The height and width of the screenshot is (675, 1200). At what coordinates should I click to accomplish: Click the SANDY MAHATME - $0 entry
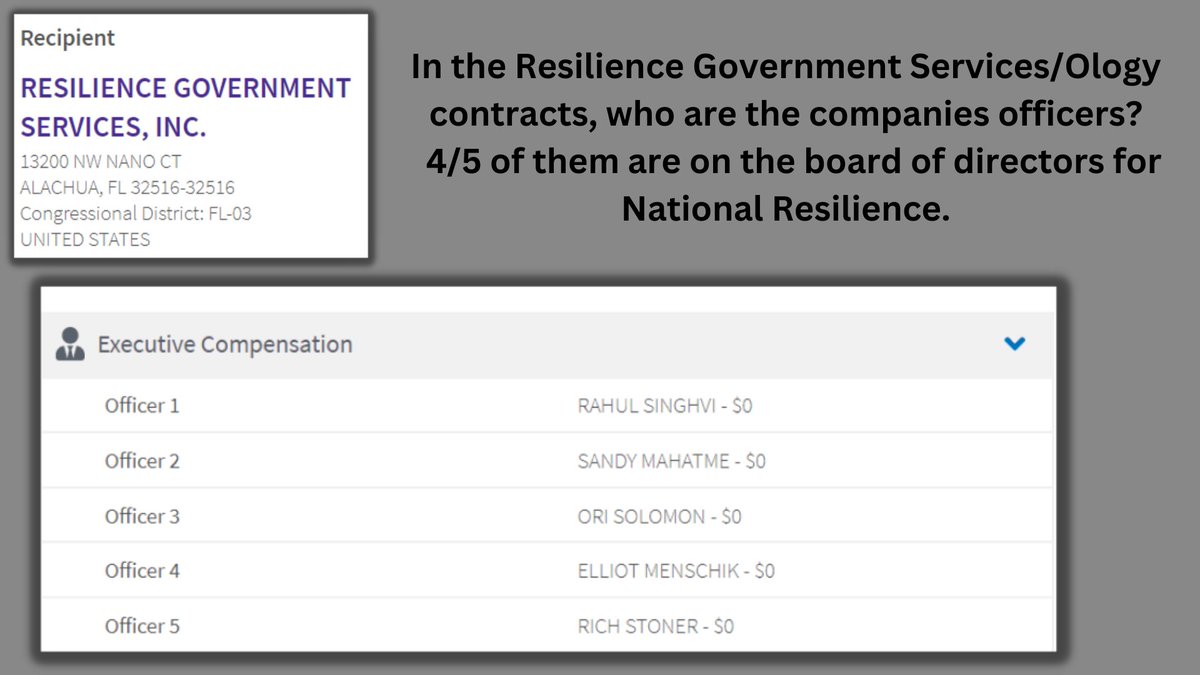(x=671, y=461)
